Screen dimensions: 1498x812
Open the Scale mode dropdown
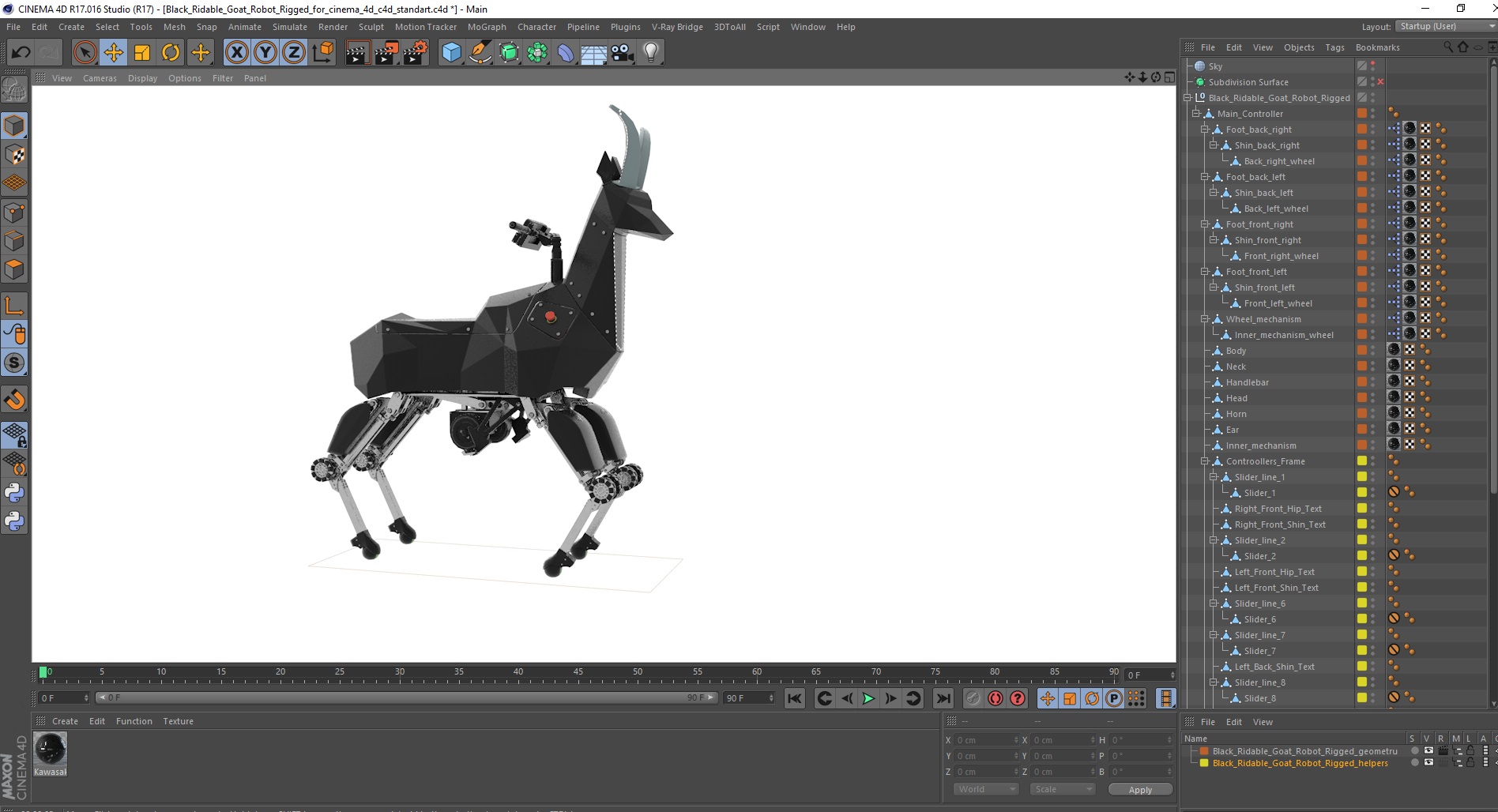click(1063, 789)
